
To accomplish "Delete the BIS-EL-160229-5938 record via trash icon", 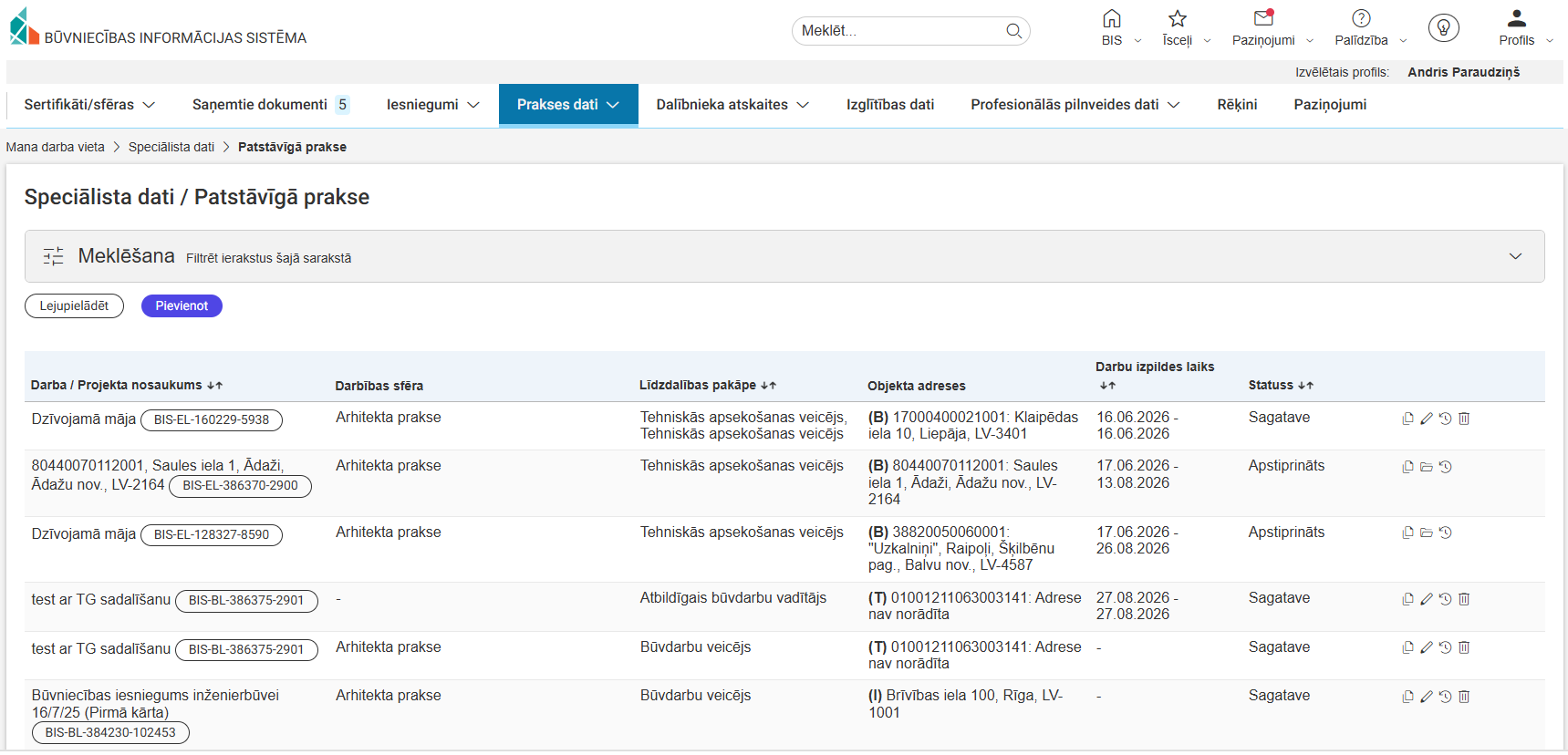I will [x=1464, y=419].
